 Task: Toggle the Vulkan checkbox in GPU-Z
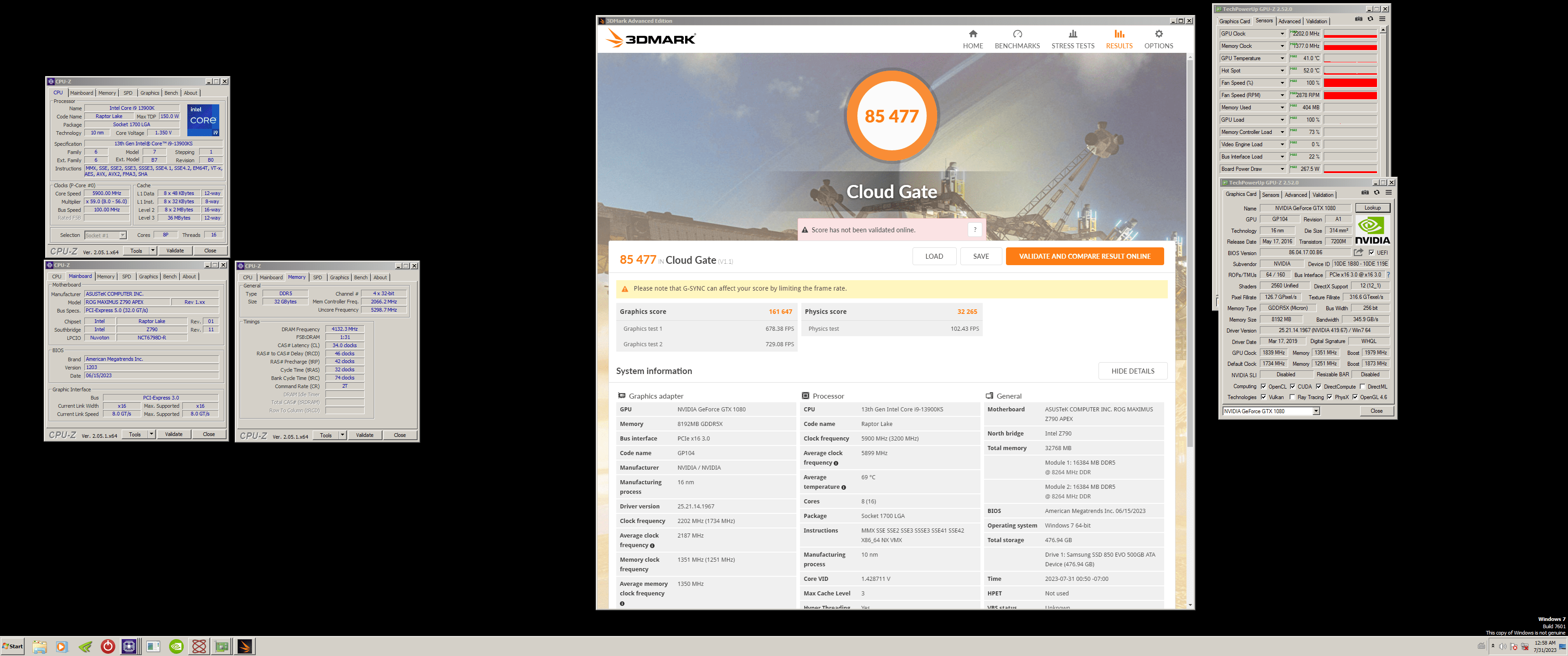coord(1263,397)
